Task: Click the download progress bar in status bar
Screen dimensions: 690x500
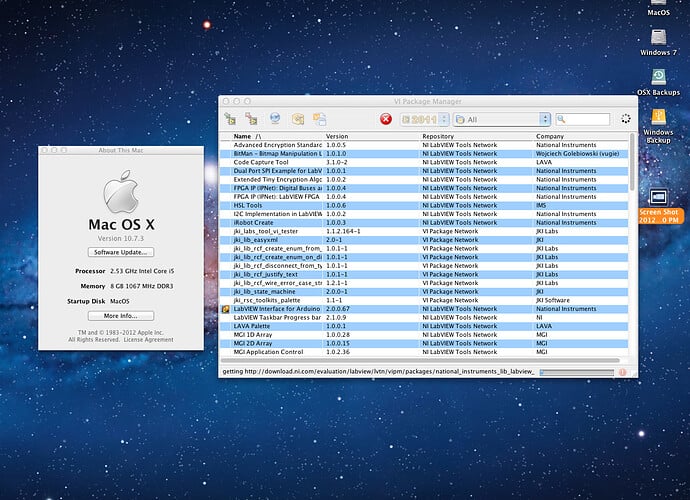Action: [576, 372]
